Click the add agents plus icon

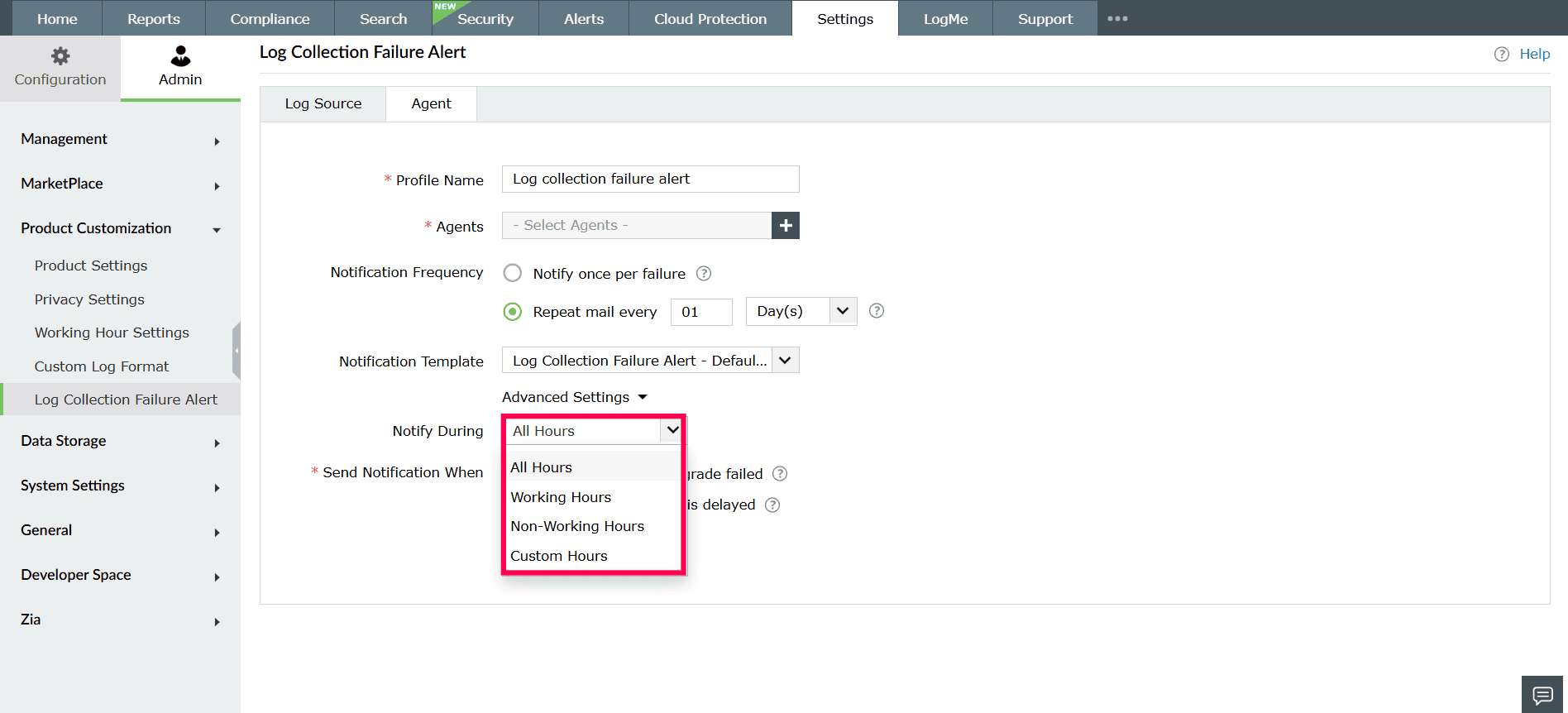pyautogui.click(x=786, y=225)
